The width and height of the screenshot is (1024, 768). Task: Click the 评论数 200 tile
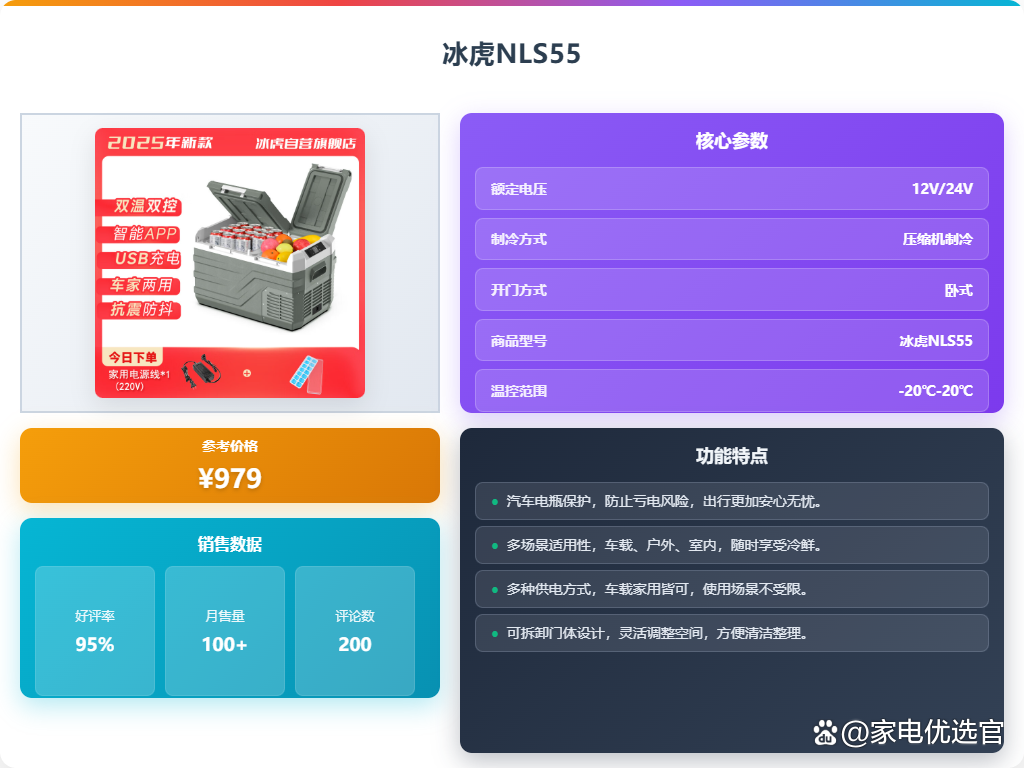coord(355,631)
